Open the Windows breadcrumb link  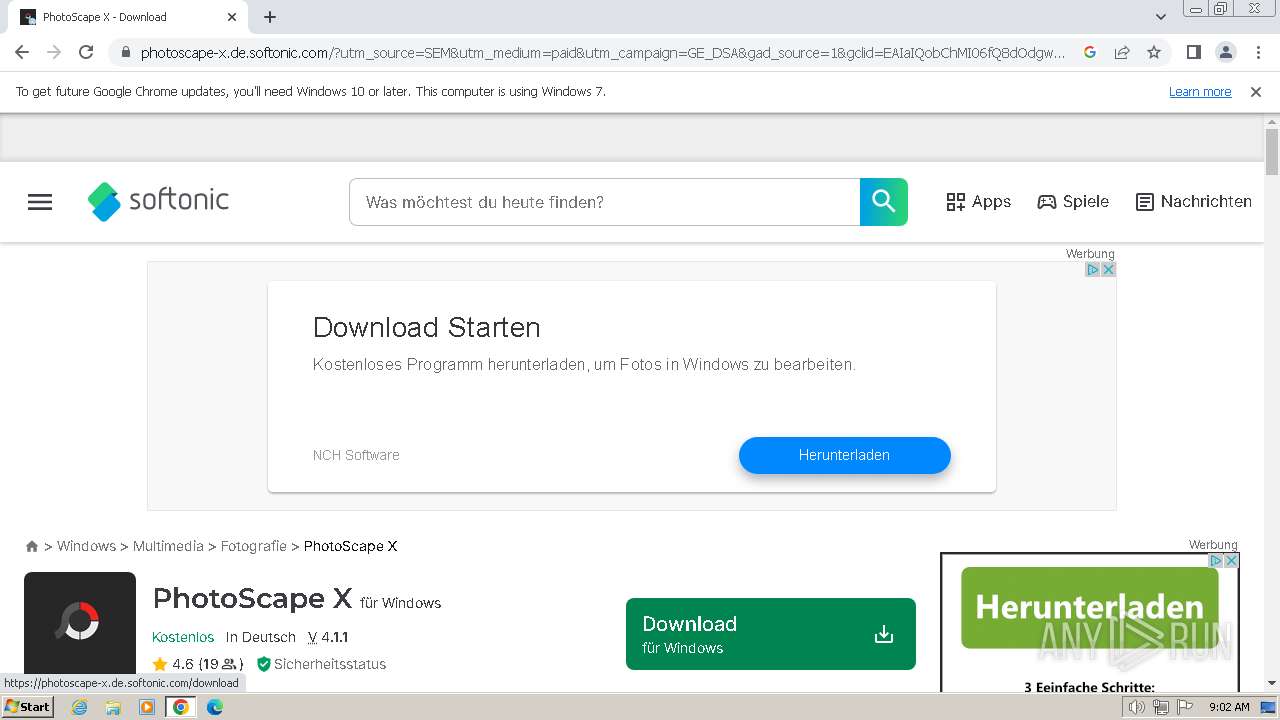pyautogui.click(x=86, y=546)
